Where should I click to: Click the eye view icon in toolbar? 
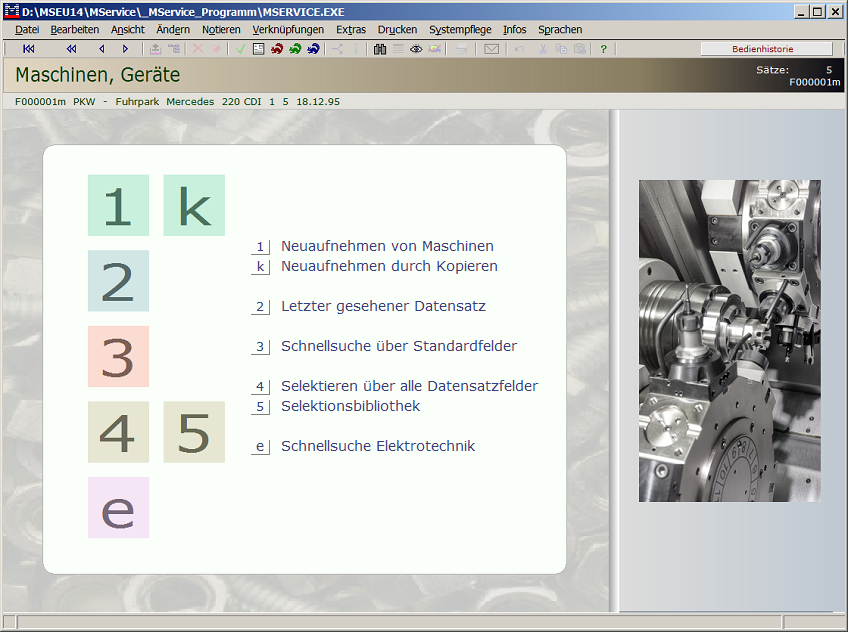tap(416, 48)
